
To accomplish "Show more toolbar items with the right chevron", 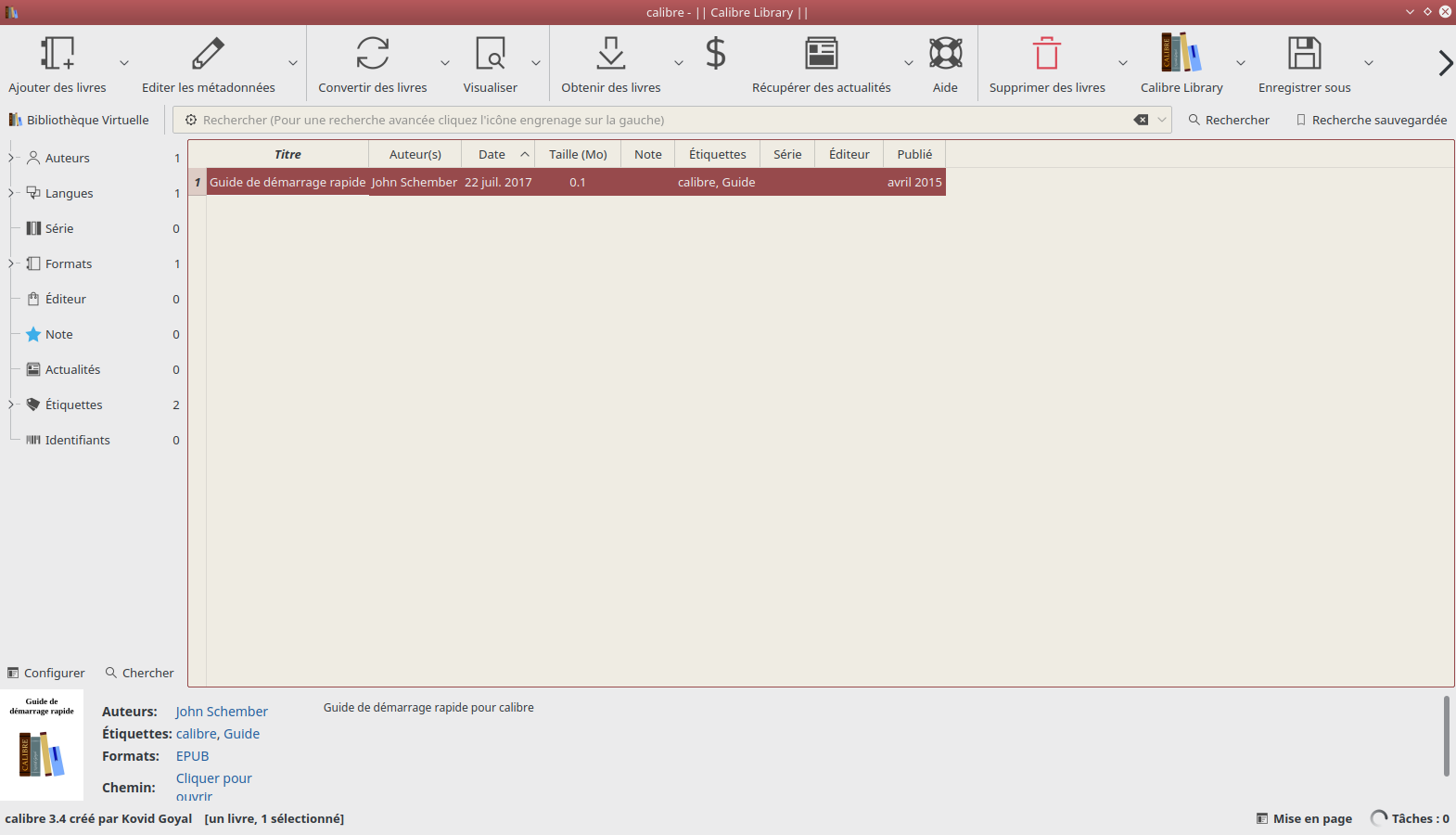I will 1445,63.
